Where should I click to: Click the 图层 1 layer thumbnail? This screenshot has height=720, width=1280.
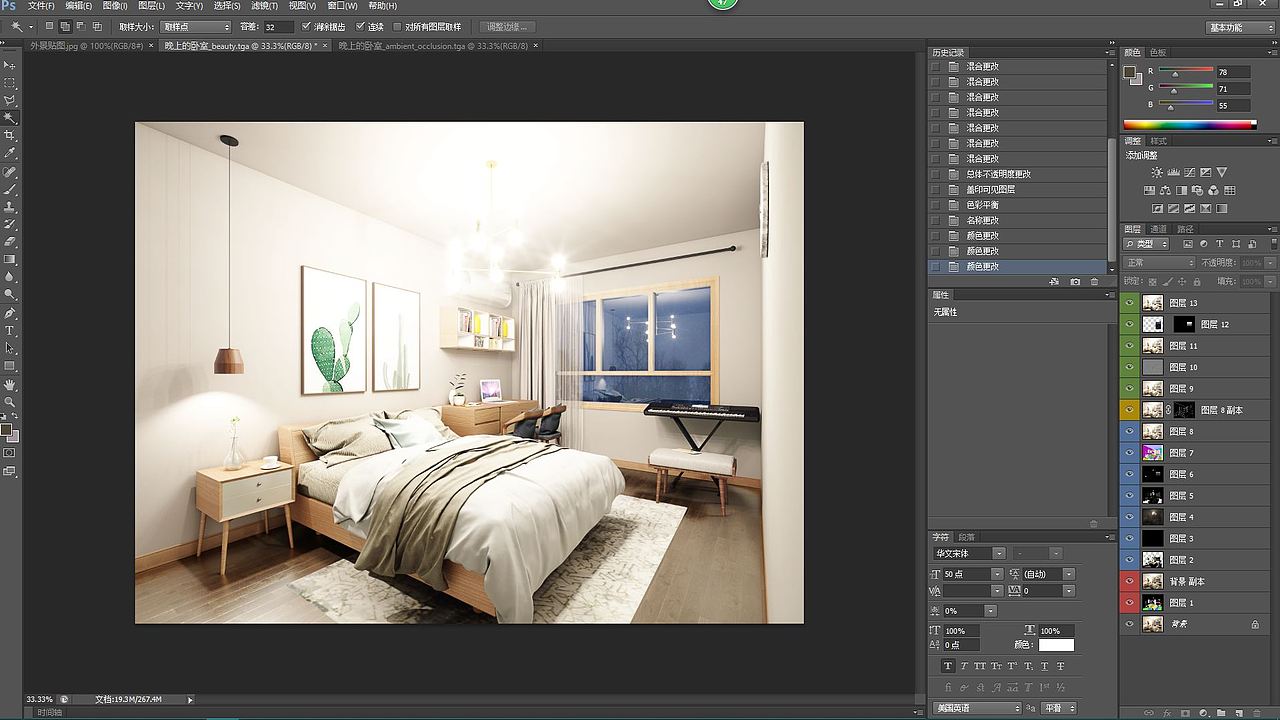click(1153, 603)
